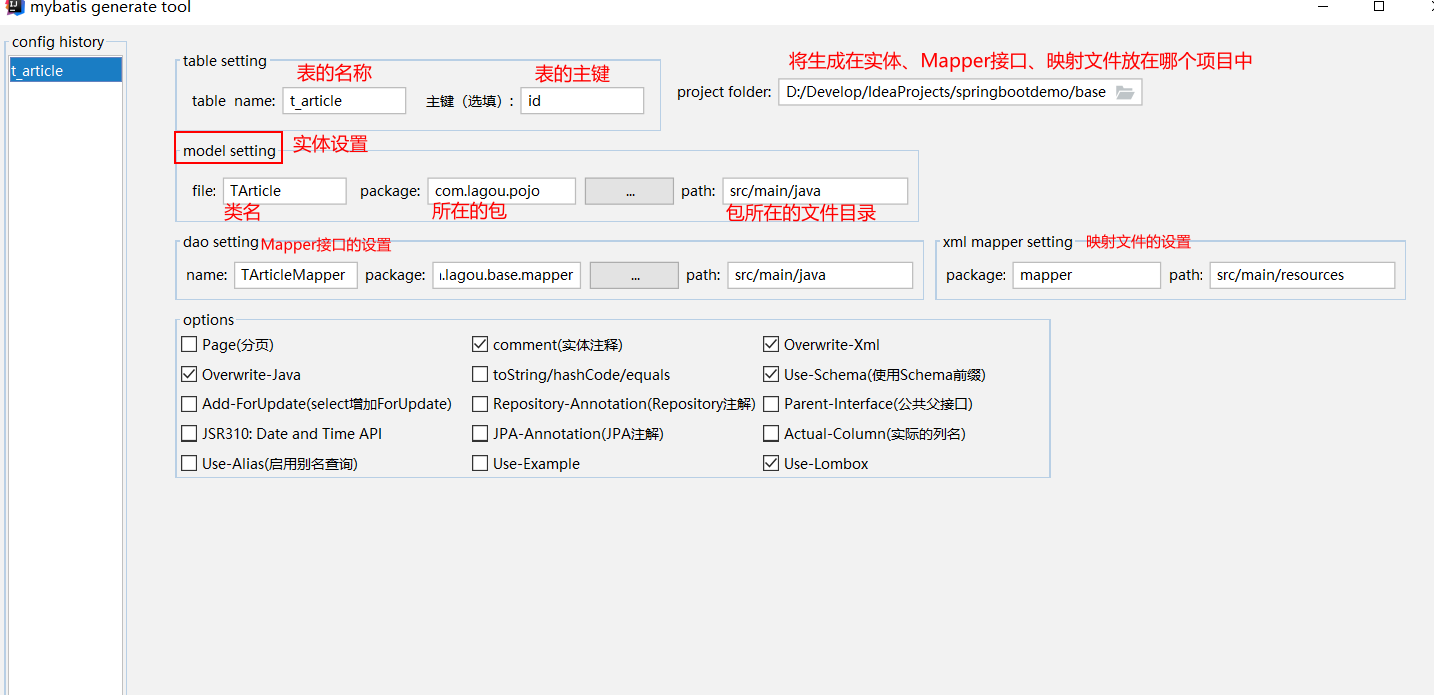Click the table name input field
This screenshot has height=695, width=1434.
pos(344,101)
